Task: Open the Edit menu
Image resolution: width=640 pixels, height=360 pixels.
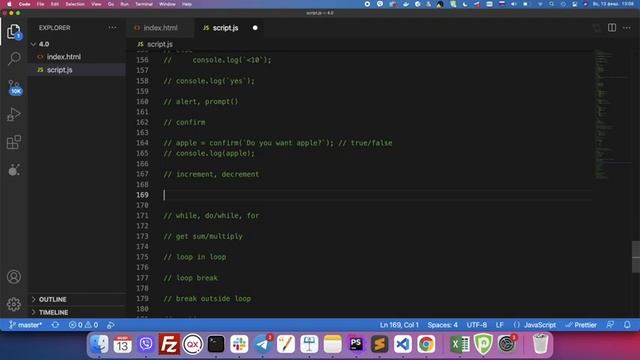Action: 55,4
